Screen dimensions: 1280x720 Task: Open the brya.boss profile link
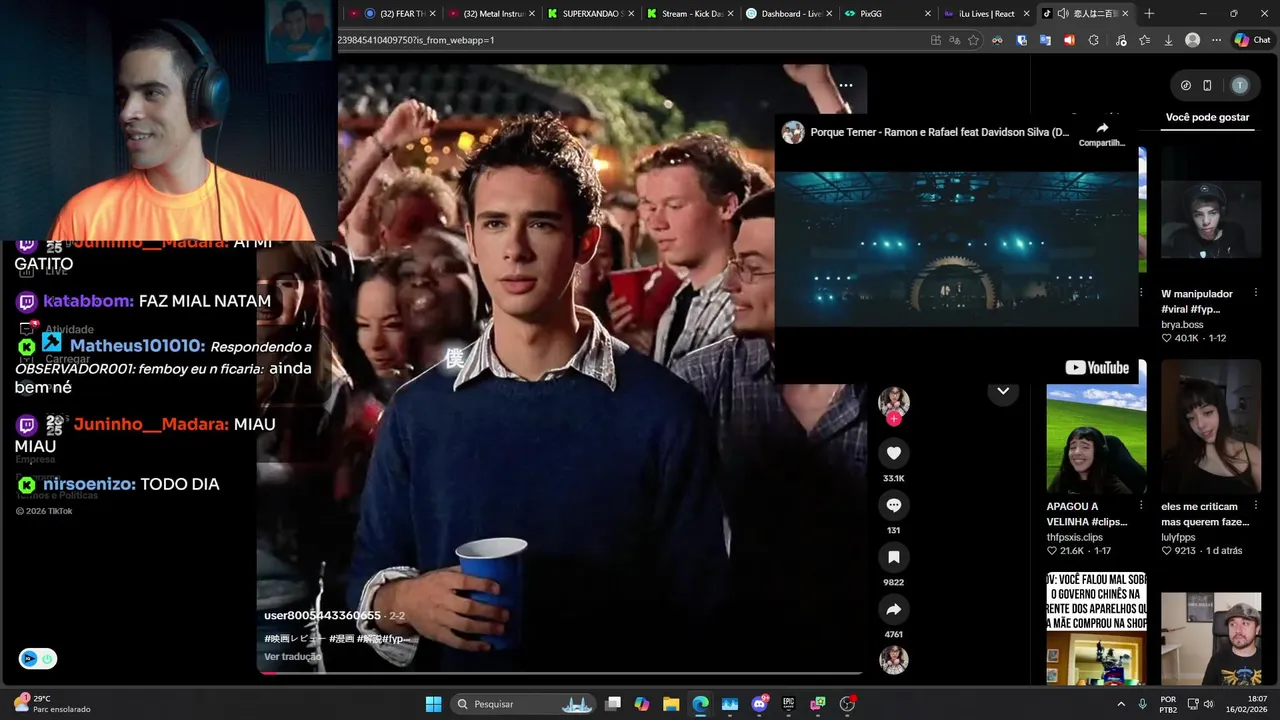(x=1182, y=324)
